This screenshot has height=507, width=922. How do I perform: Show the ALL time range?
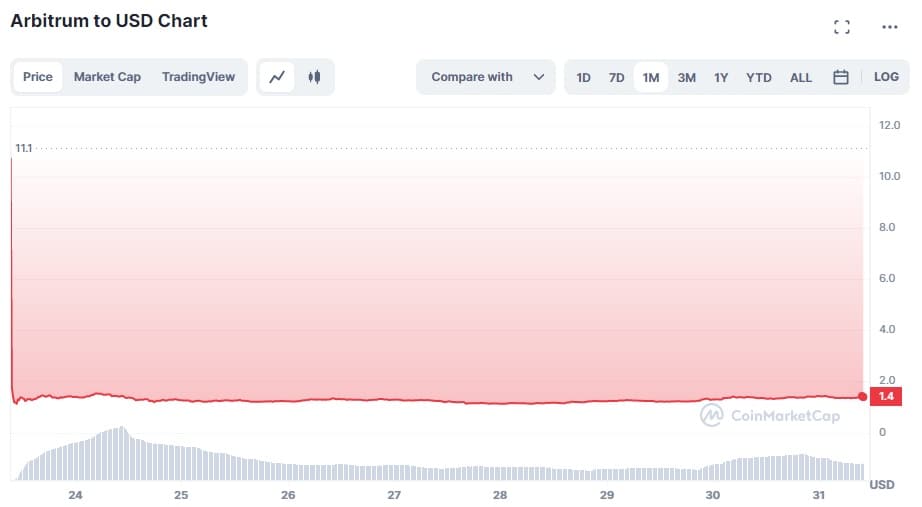801,77
